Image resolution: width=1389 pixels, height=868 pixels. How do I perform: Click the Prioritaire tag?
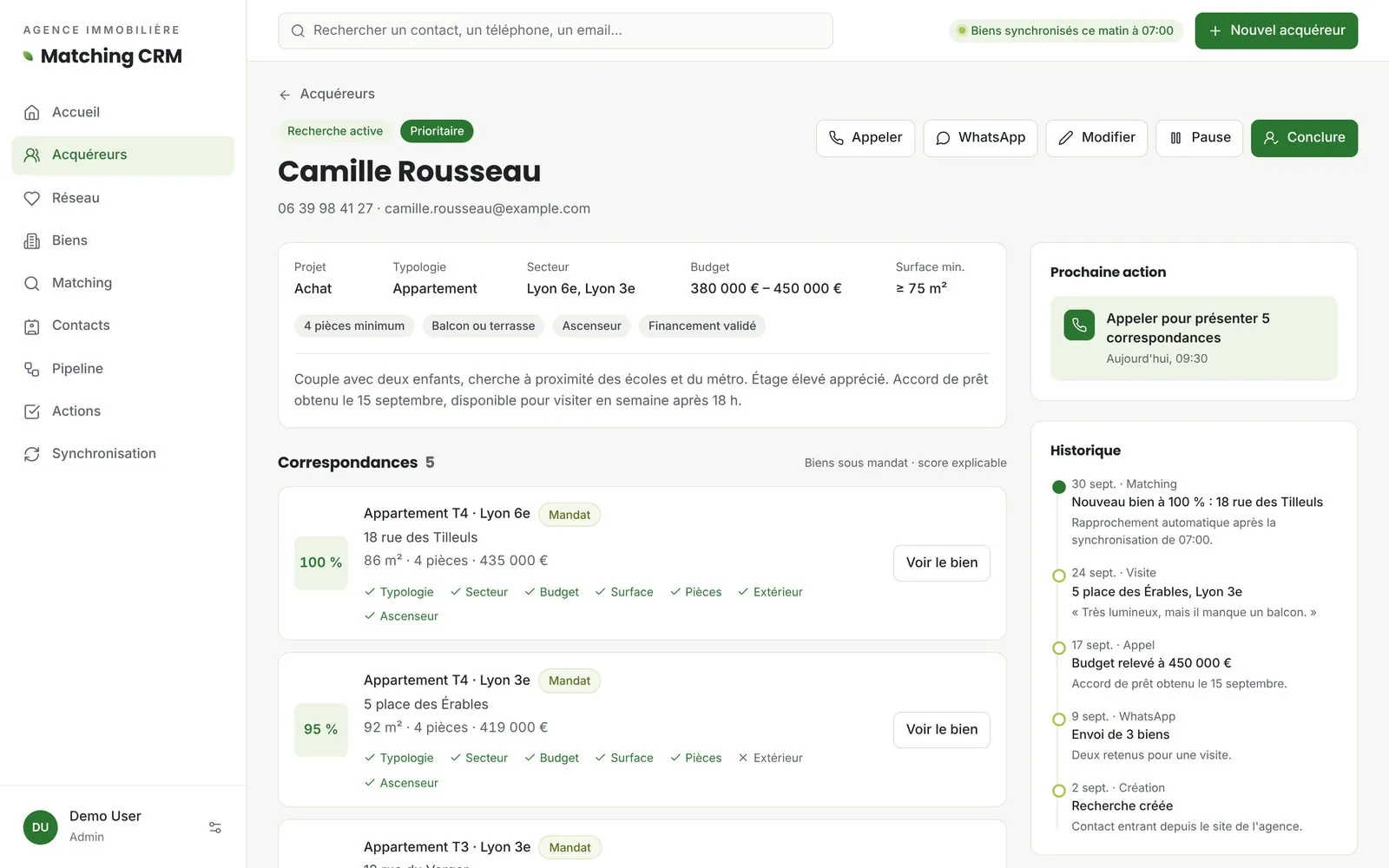[x=437, y=131]
